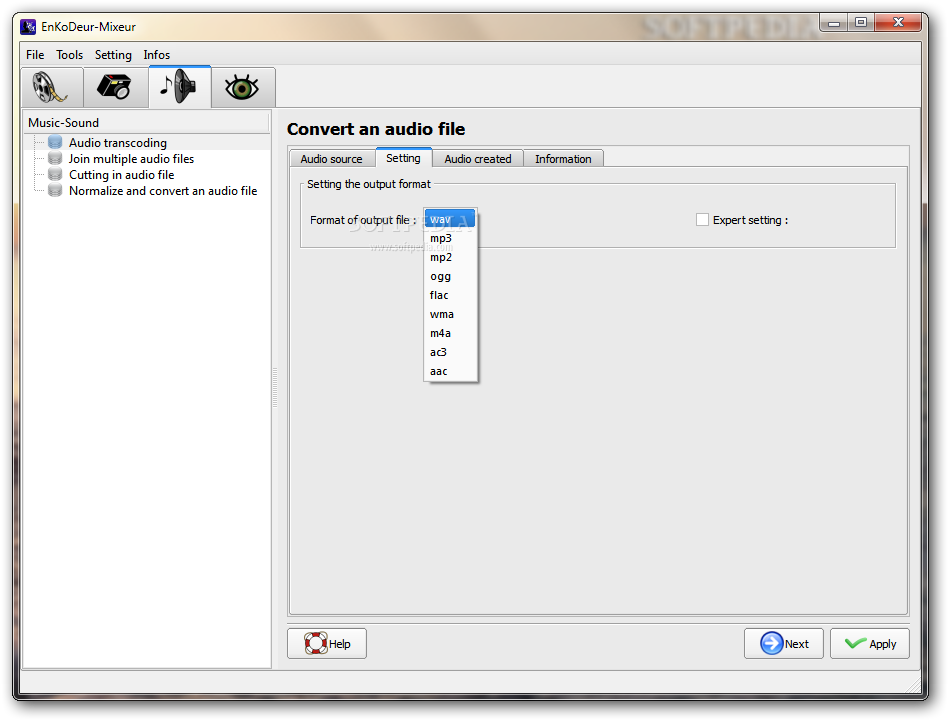This screenshot has width=949, height=721.
Task: Switch to the Setting tab
Action: pyautogui.click(x=403, y=157)
